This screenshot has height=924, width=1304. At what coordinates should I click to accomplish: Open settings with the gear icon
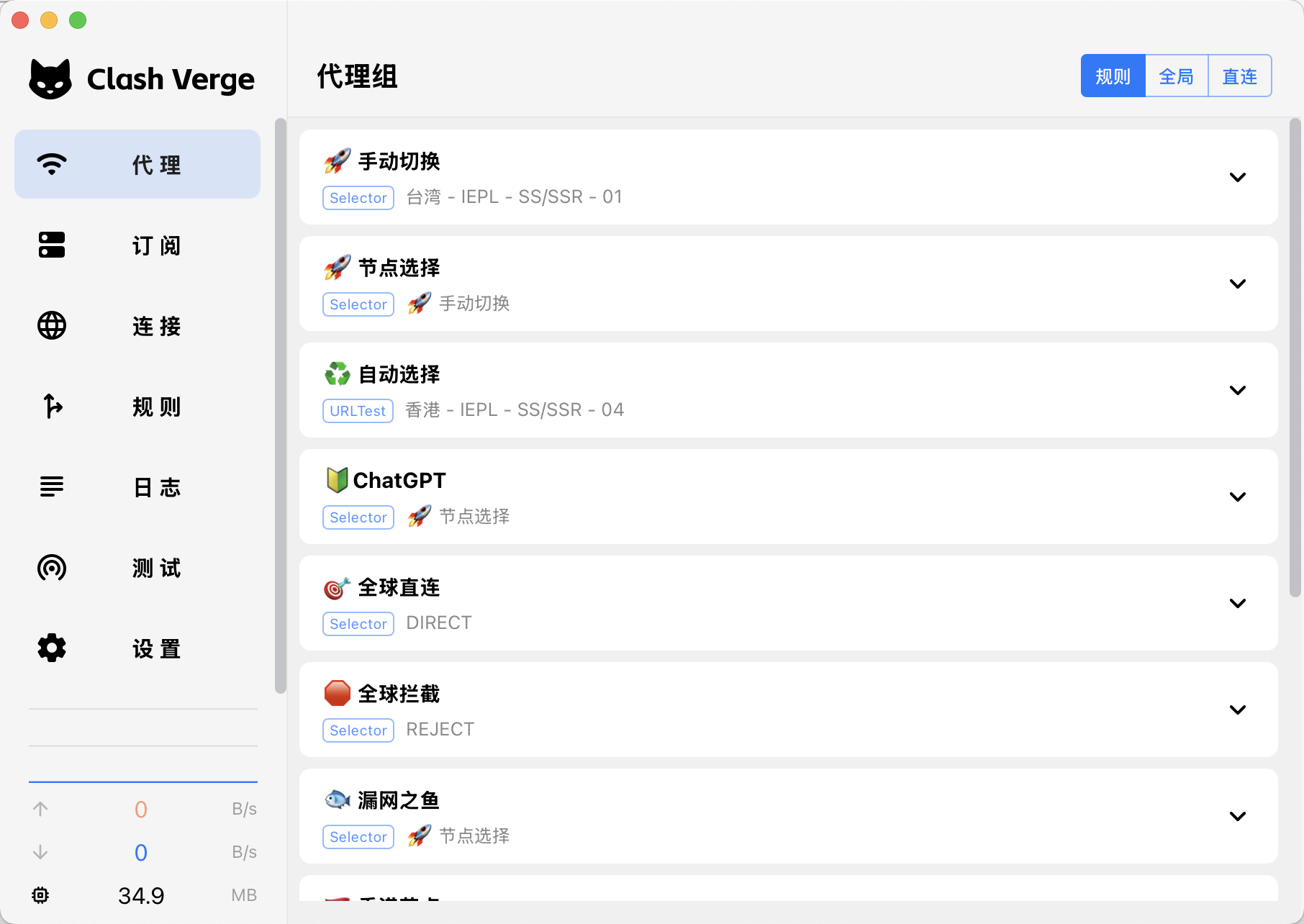(x=52, y=648)
